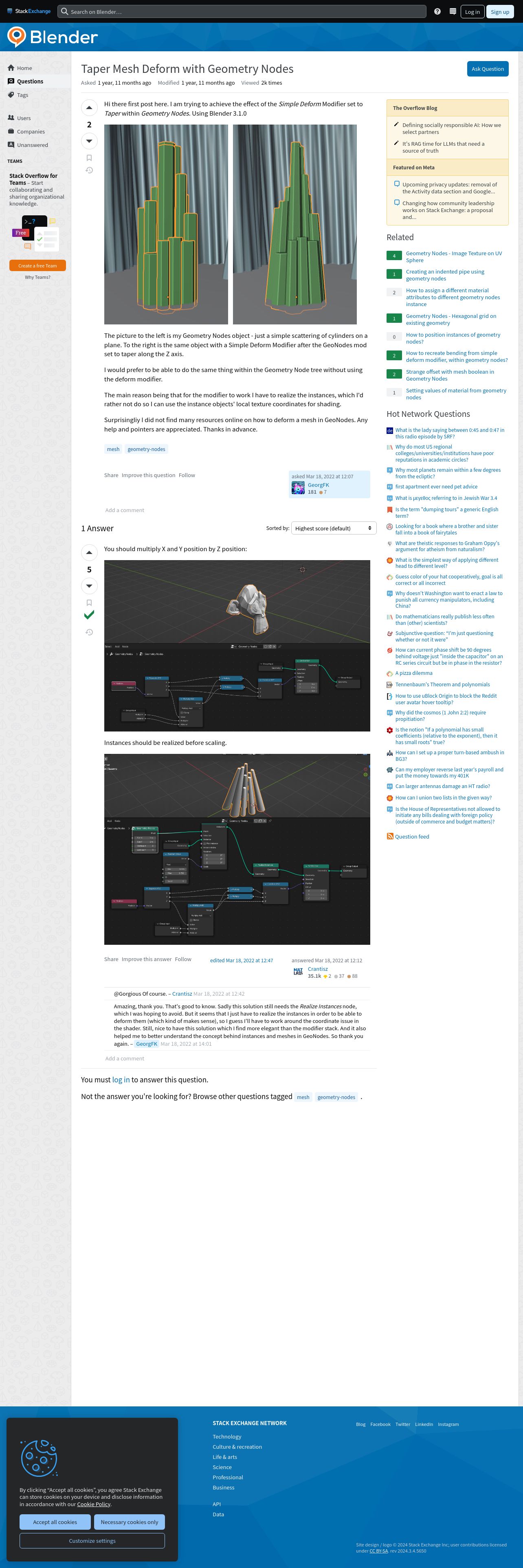Viewport: 523px width, 1568px height.
Task: Click the Why Teams? link
Action: pos(38,277)
